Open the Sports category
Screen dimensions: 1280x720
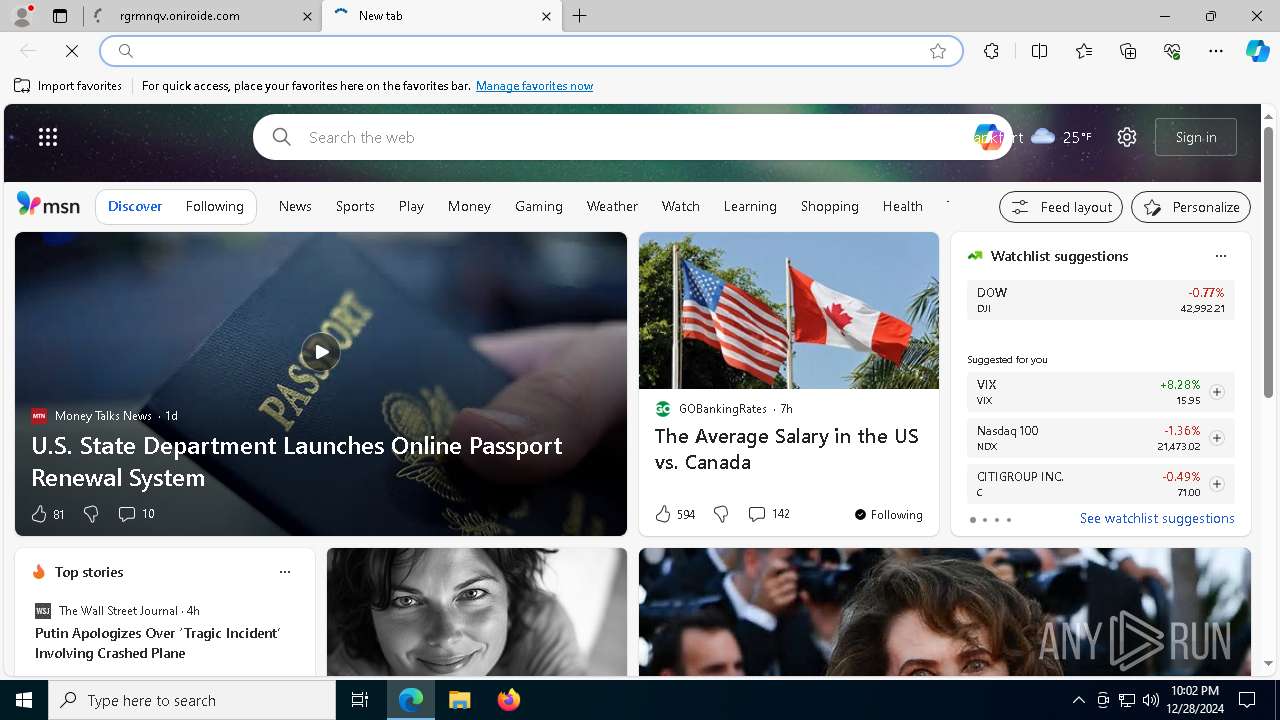[355, 206]
